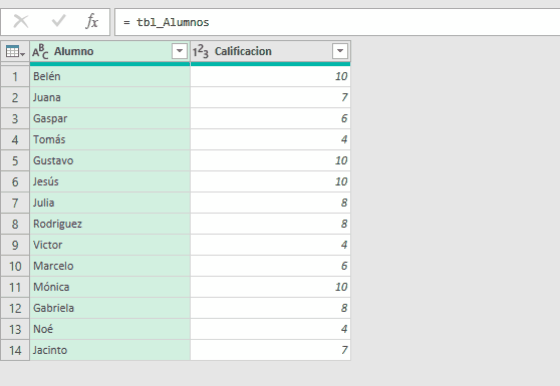
Task: Click Julia's Calificacion value 8
Action: click(270, 202)
